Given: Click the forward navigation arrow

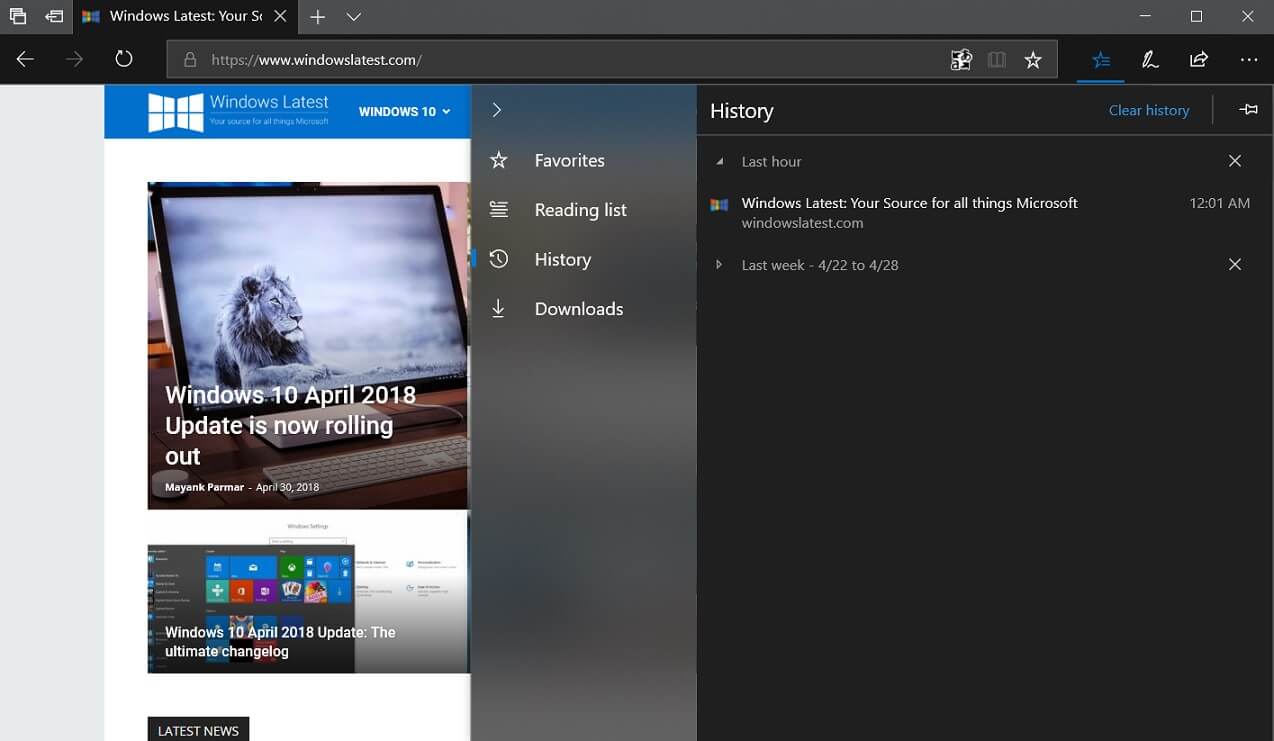Looking at the screenshot, I should [74, 60].
